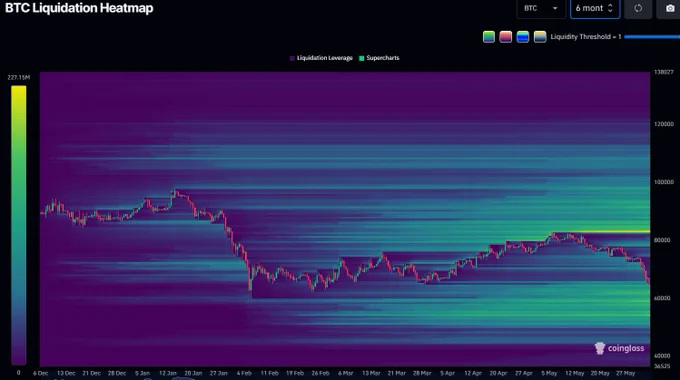
Task: Select the blue color scheme swatch
Action: point(523,37)
